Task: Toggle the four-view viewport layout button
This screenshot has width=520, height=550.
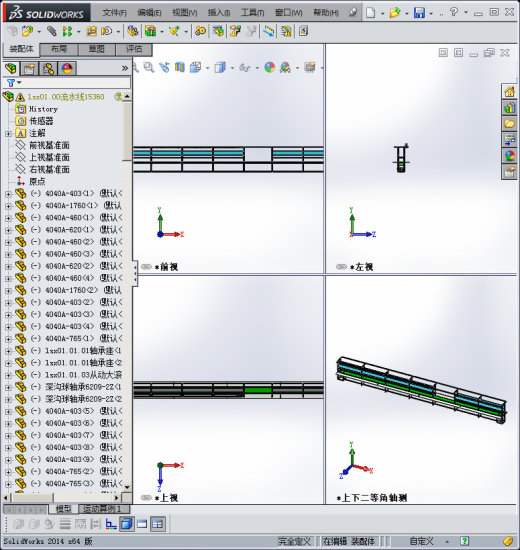Action: (158, 524)
